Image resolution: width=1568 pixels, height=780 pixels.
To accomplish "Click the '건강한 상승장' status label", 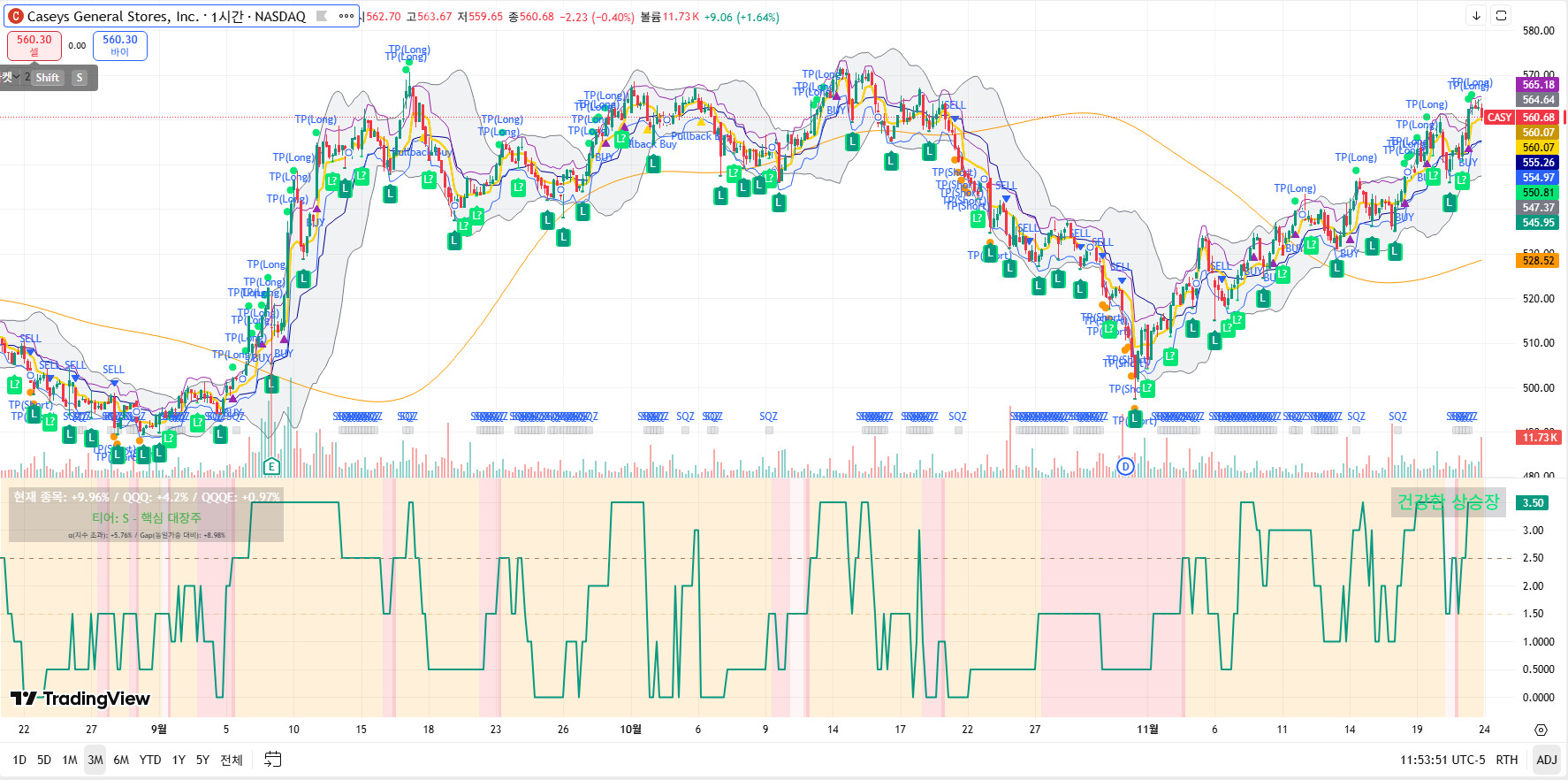I will click(x=1448, y=502).
